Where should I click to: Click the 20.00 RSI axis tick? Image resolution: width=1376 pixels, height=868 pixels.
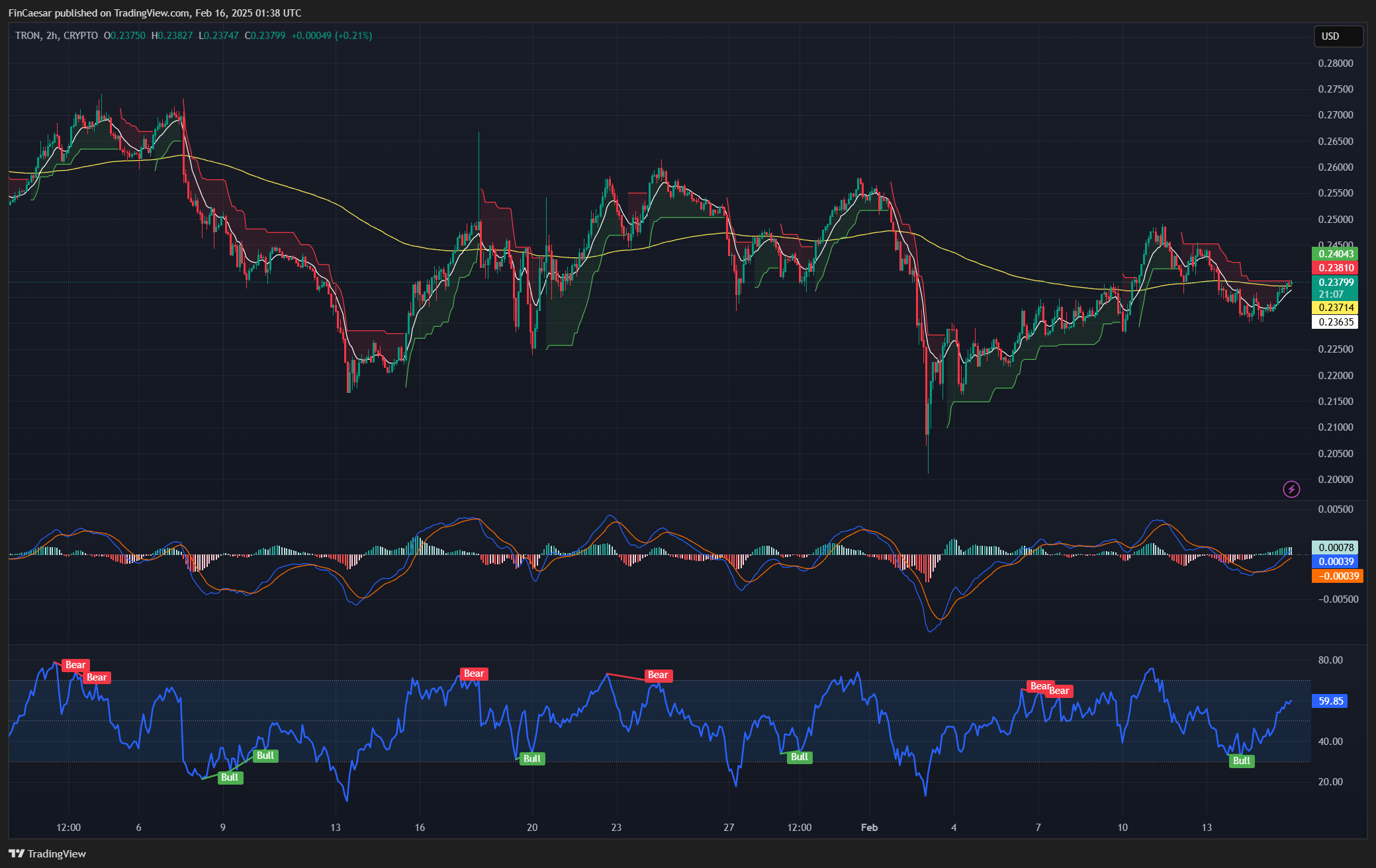[x=1330, y=782]
